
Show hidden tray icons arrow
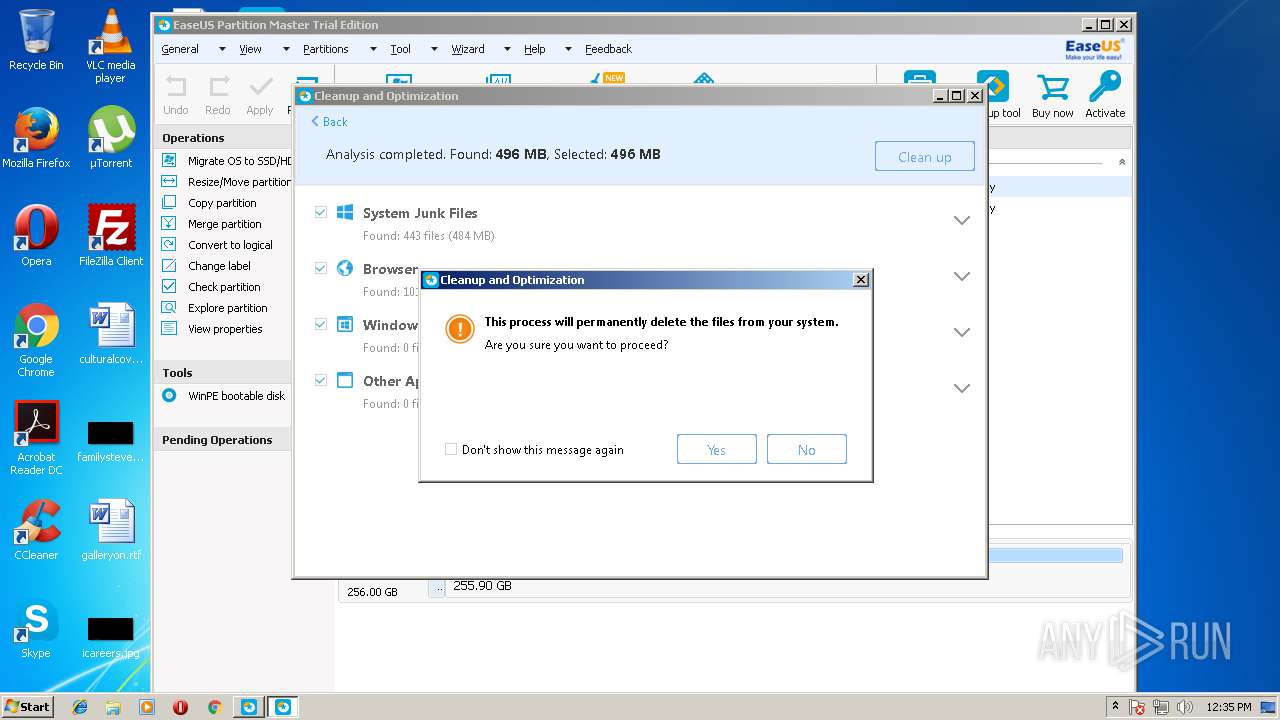1115,706
